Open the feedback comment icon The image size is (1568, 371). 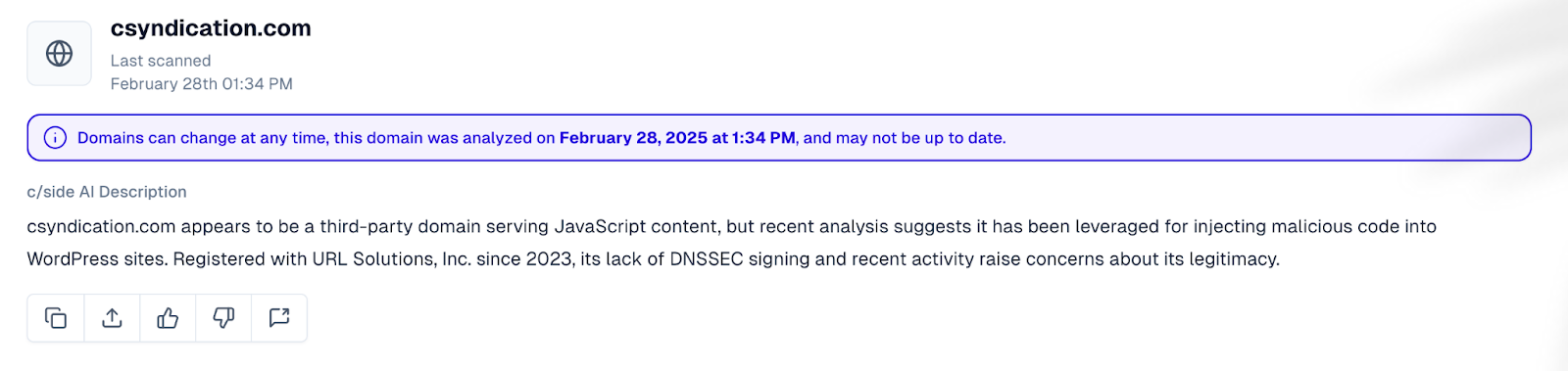pyautogui.click(x=279, y=318)
